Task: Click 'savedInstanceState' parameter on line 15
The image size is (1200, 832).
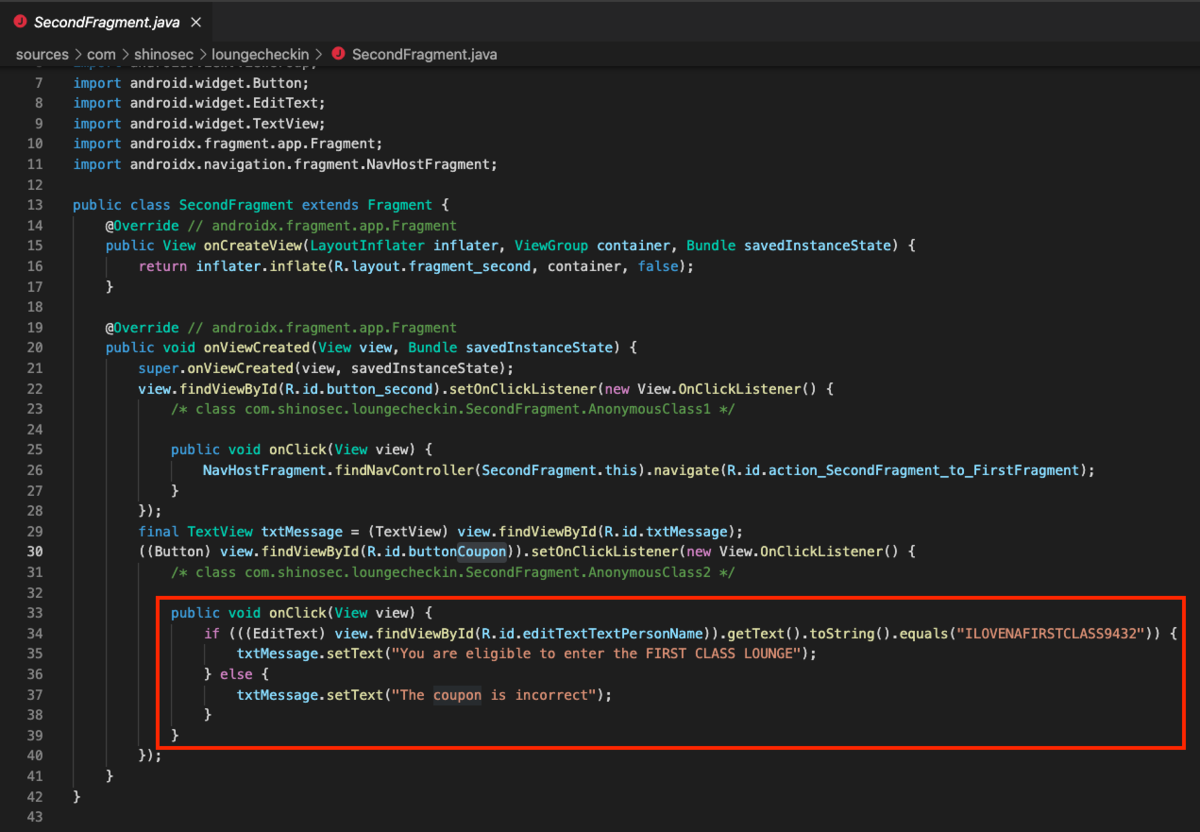Action: [x=817, y=245]
